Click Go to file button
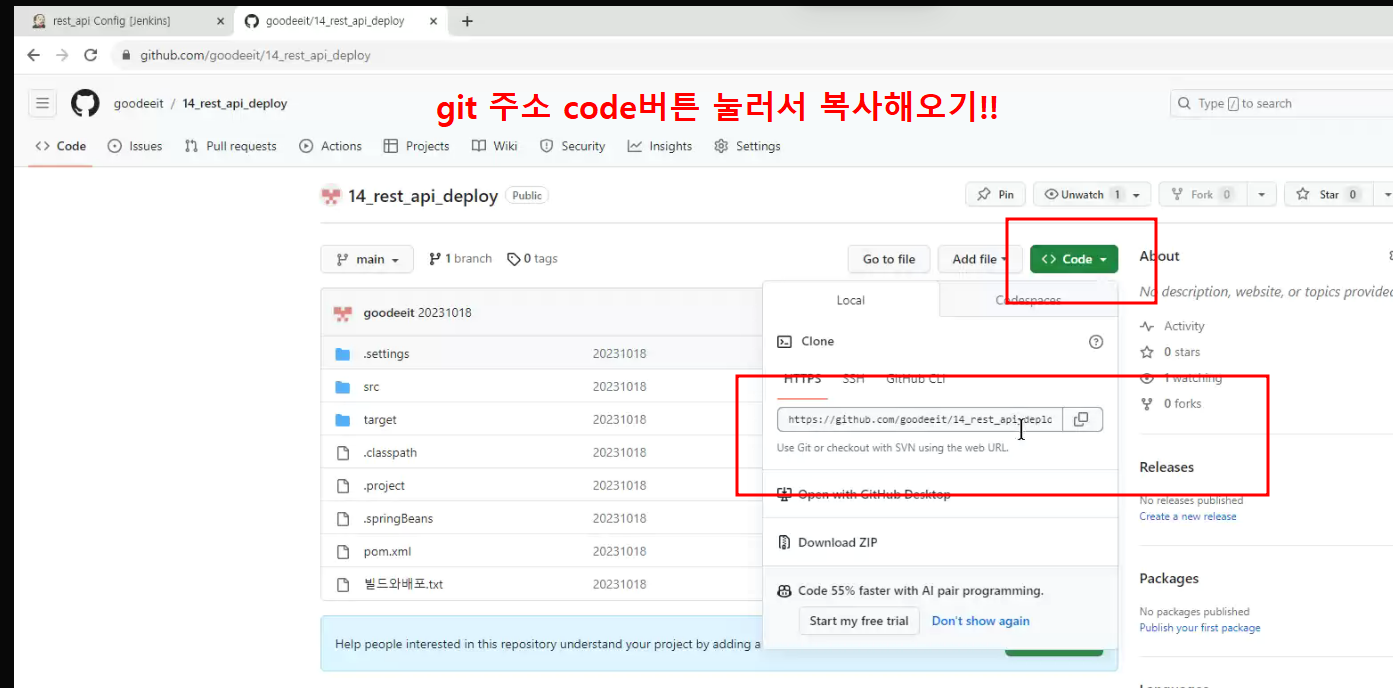This screenshot has width=1393, height=688. point(889,259)
